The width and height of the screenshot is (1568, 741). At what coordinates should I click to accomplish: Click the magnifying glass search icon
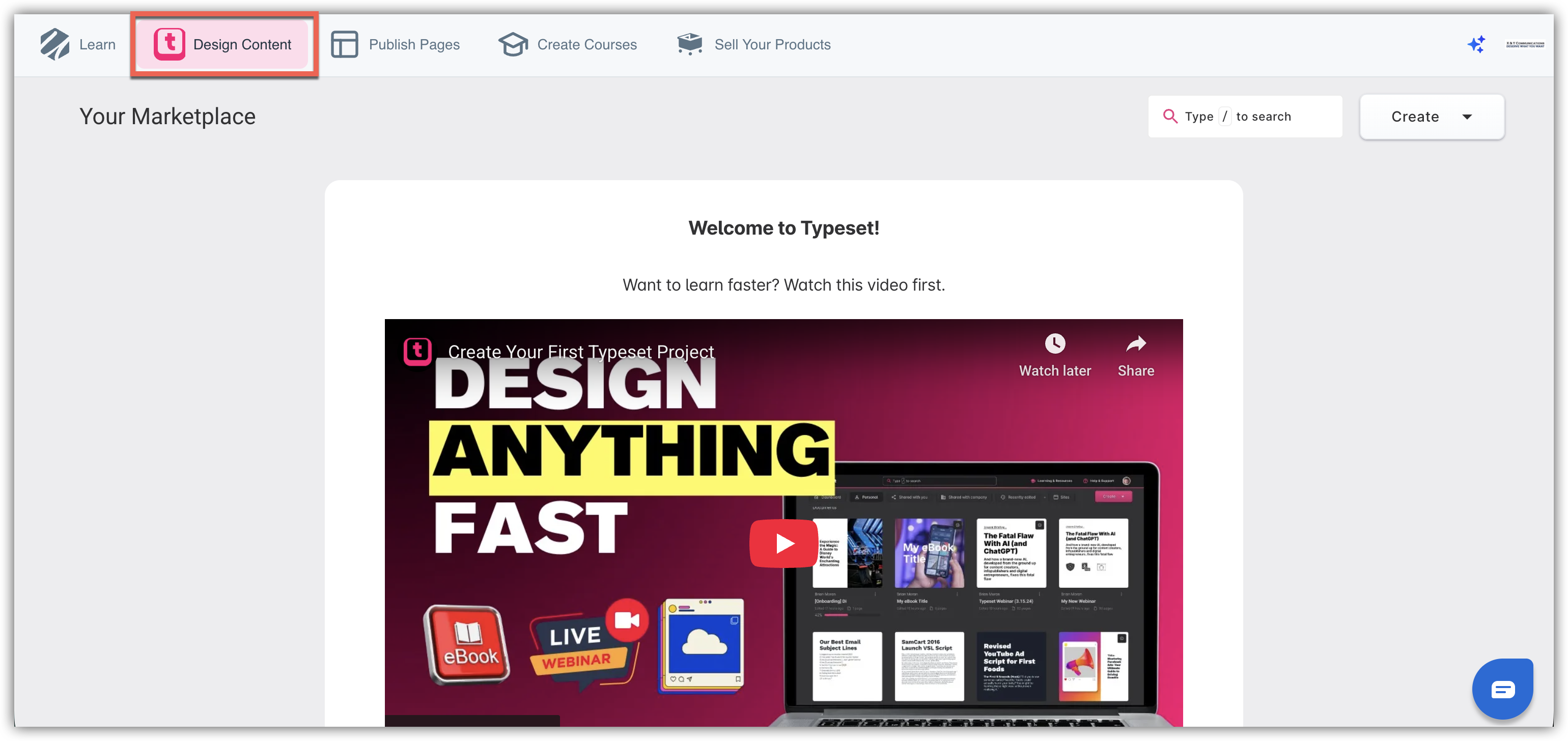click(1169, 116)
